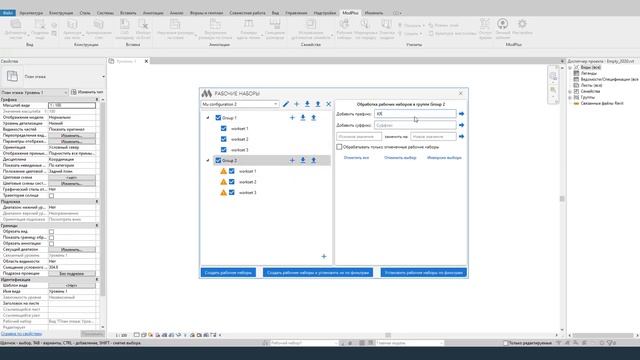Add a workset to Group 2
The width and height of the screenshot is (640, 360).
point(292,160)
